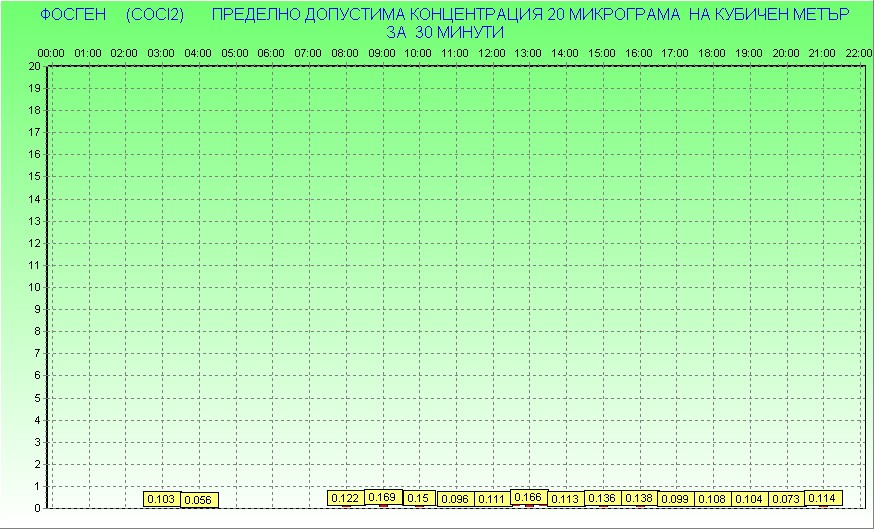Select the 0.096 data label
This screenshot has width=874, height=529.
click(455, 499)
